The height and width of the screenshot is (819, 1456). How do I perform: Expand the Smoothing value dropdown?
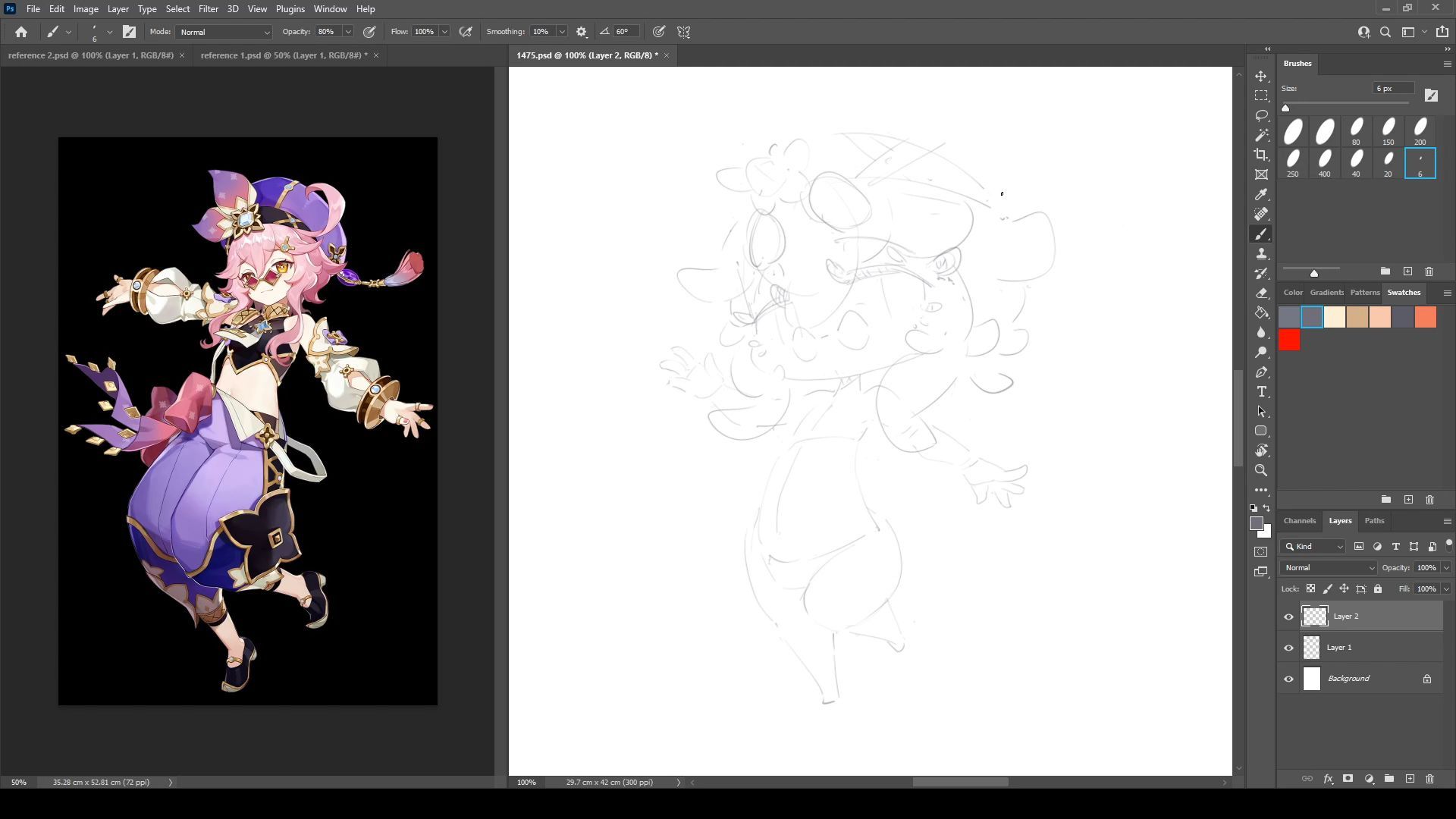pyautogui.click(x=562, y=32)
